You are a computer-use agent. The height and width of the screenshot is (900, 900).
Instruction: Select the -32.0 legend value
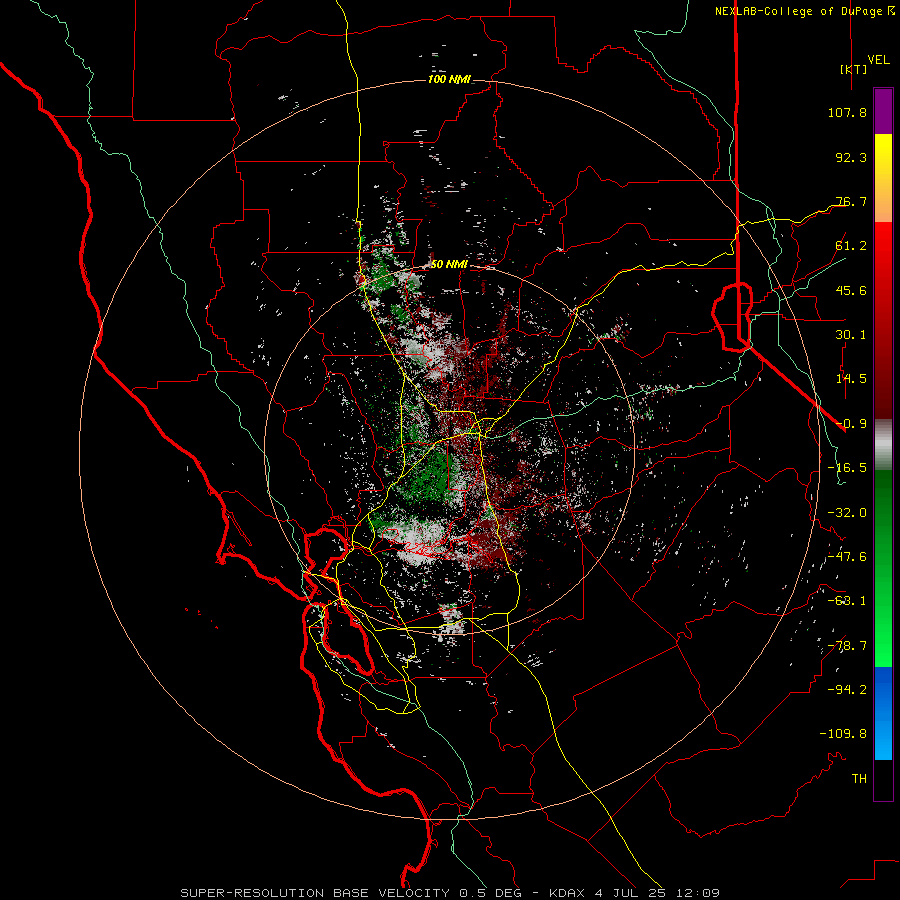847,513
